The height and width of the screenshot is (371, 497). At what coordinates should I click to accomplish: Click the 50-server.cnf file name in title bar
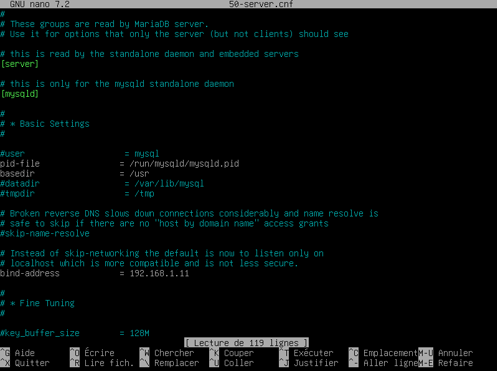pos(261,4)
